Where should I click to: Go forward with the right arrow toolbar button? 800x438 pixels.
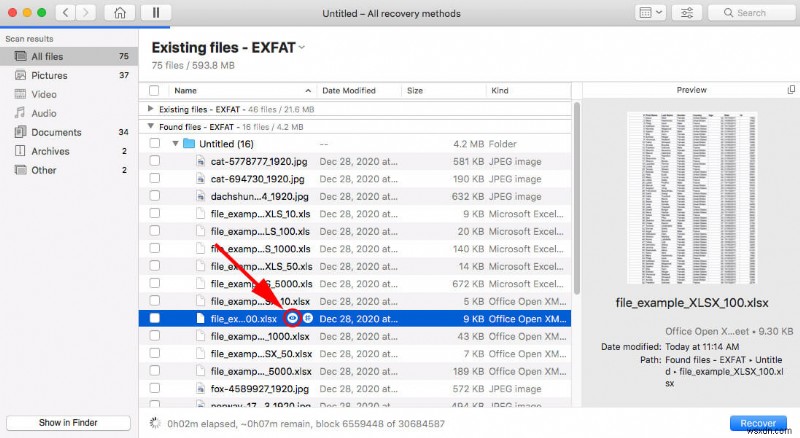(86, 12)
